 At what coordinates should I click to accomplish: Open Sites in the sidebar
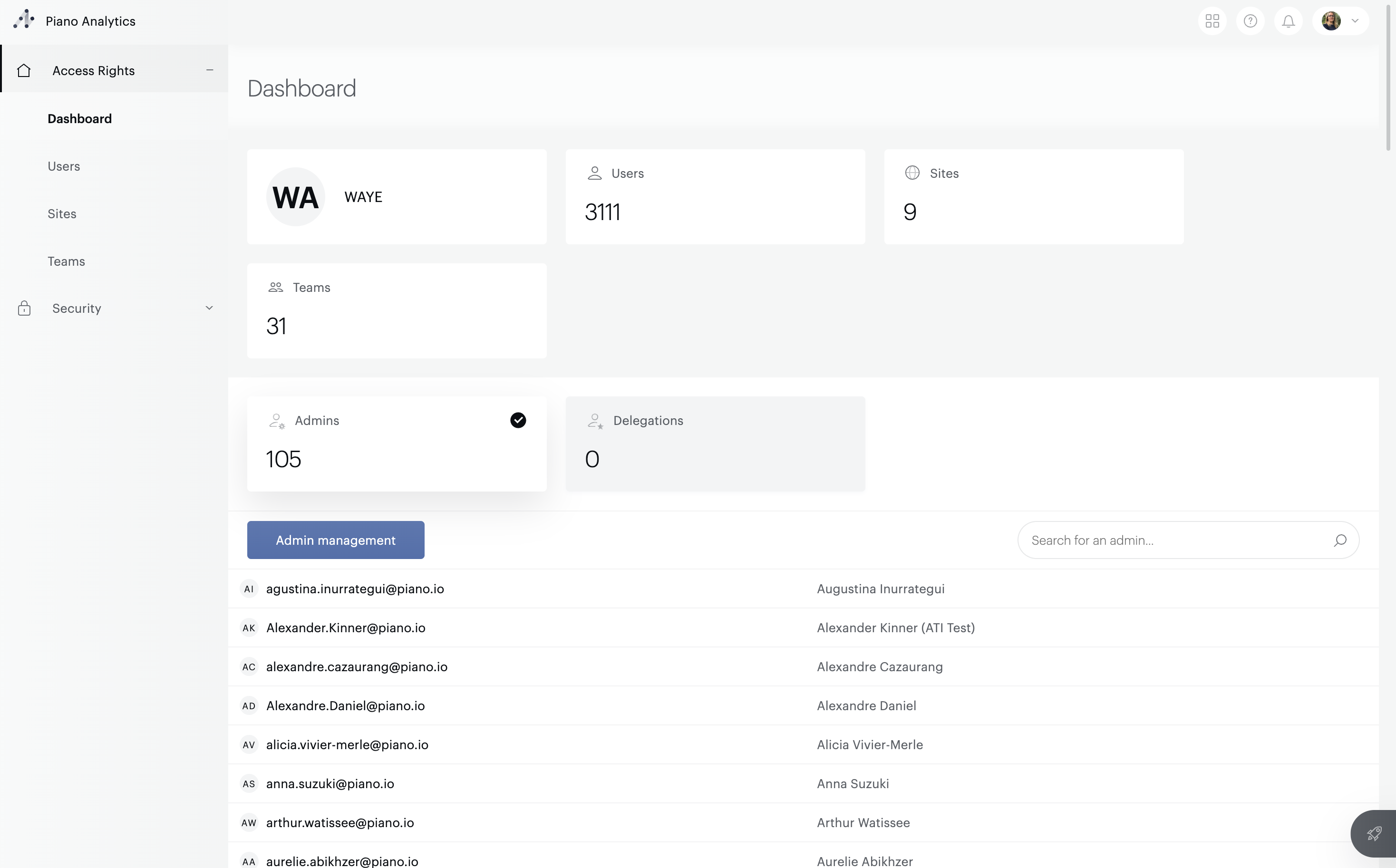(x=62, y=213)
